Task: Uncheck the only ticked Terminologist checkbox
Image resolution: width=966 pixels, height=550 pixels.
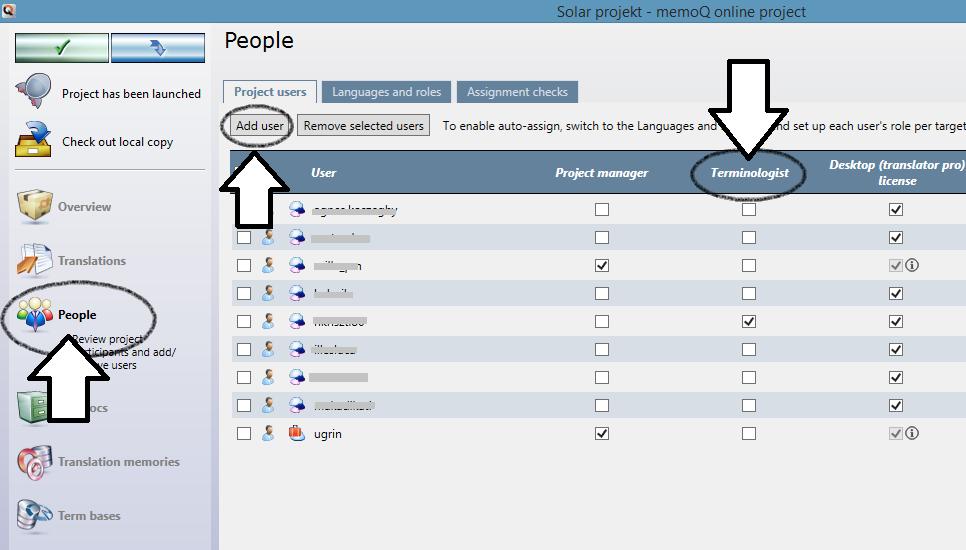Action: tap(749, 322)
